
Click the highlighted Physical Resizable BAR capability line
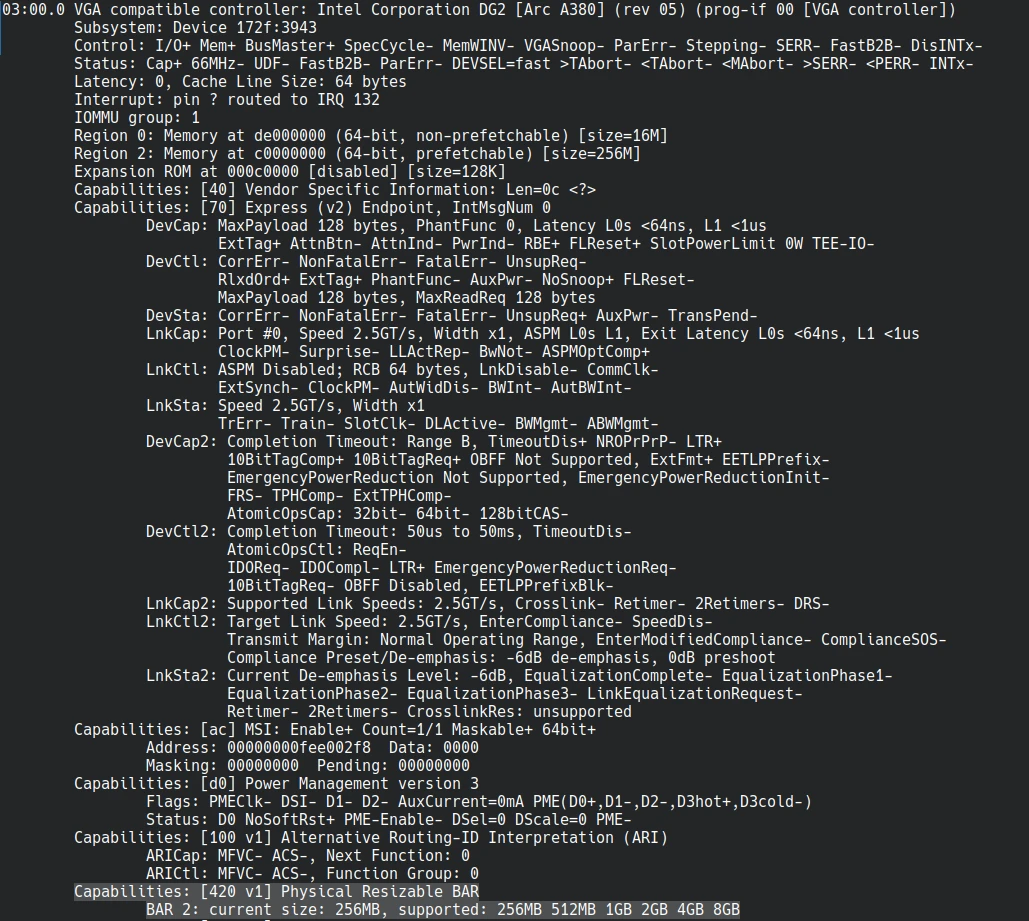pos(276,891)
